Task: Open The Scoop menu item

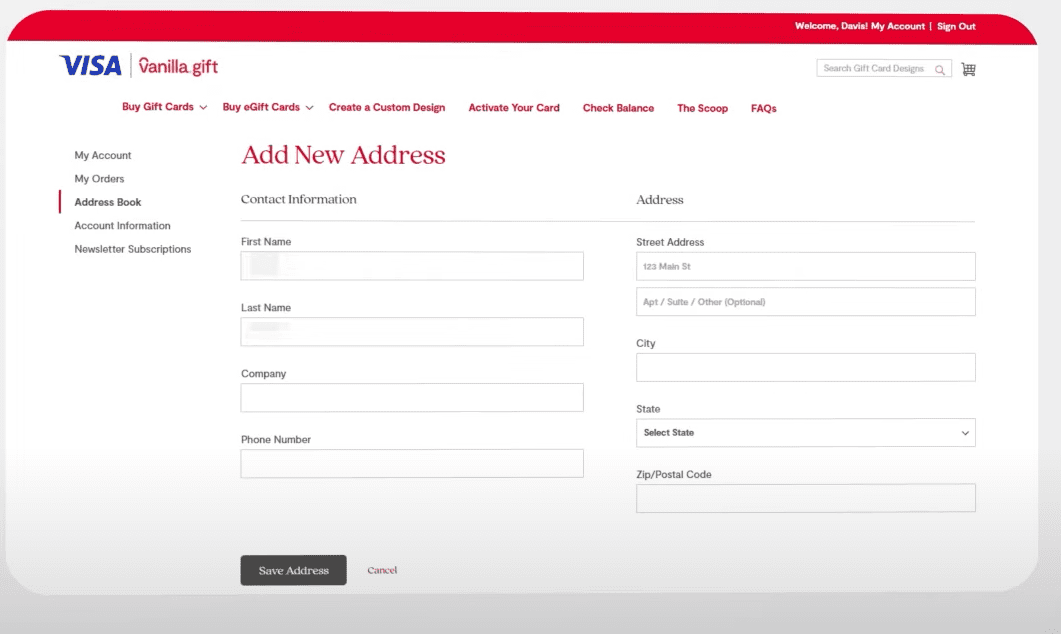Action: (702, 108)
